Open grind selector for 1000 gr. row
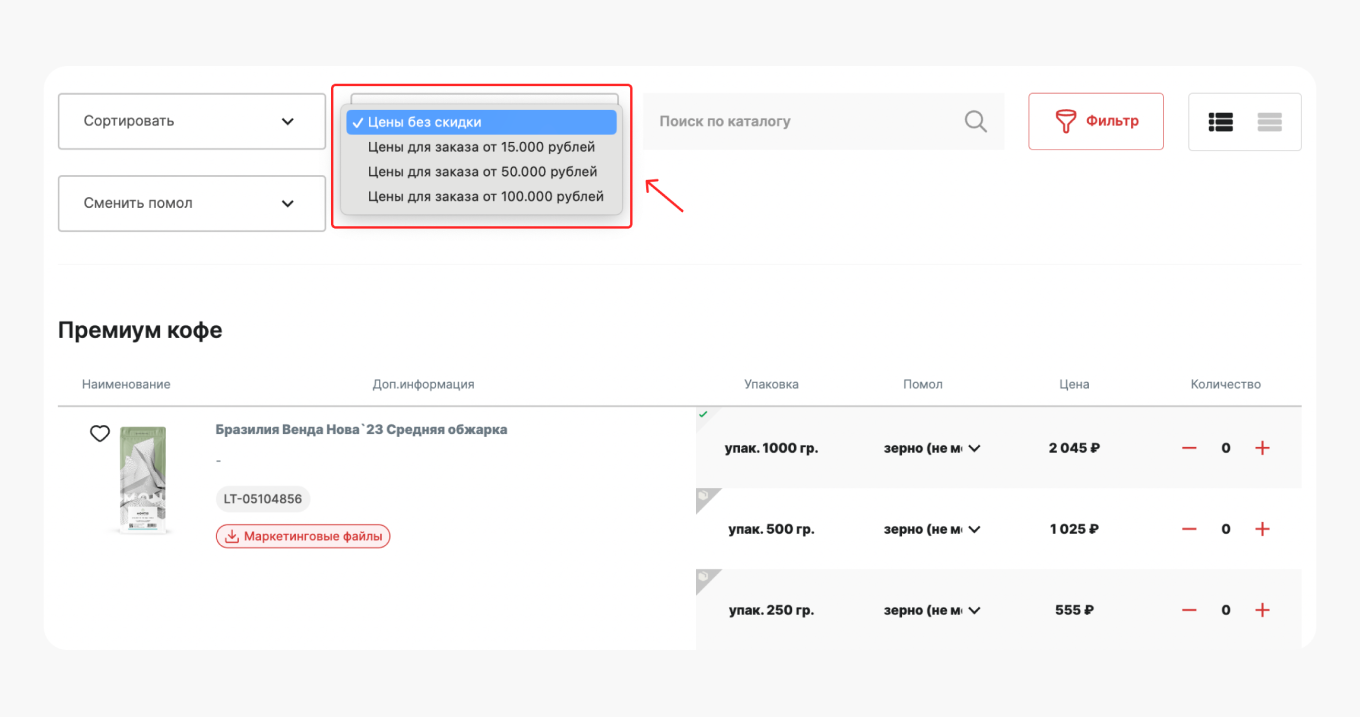The width and height of the screenshot is (1360, 717). [x=931, y=448]
